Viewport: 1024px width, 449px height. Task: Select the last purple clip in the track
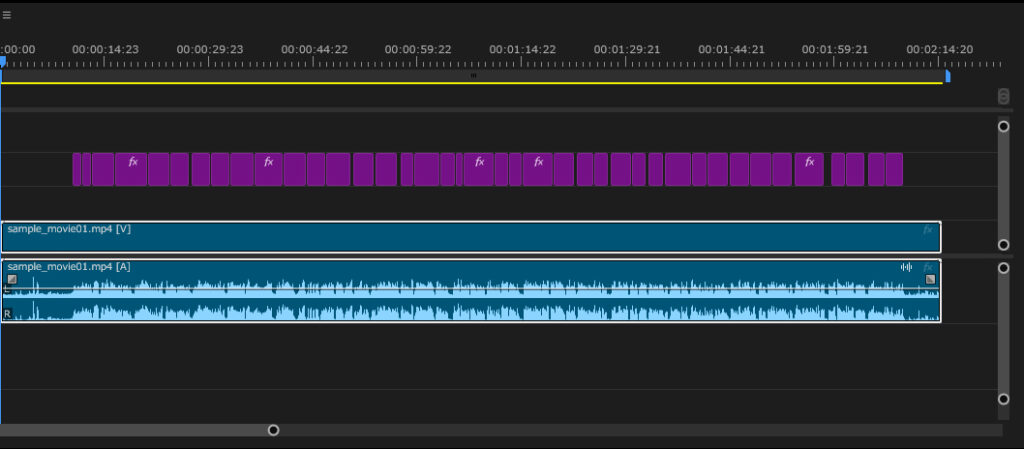[895, 170]
